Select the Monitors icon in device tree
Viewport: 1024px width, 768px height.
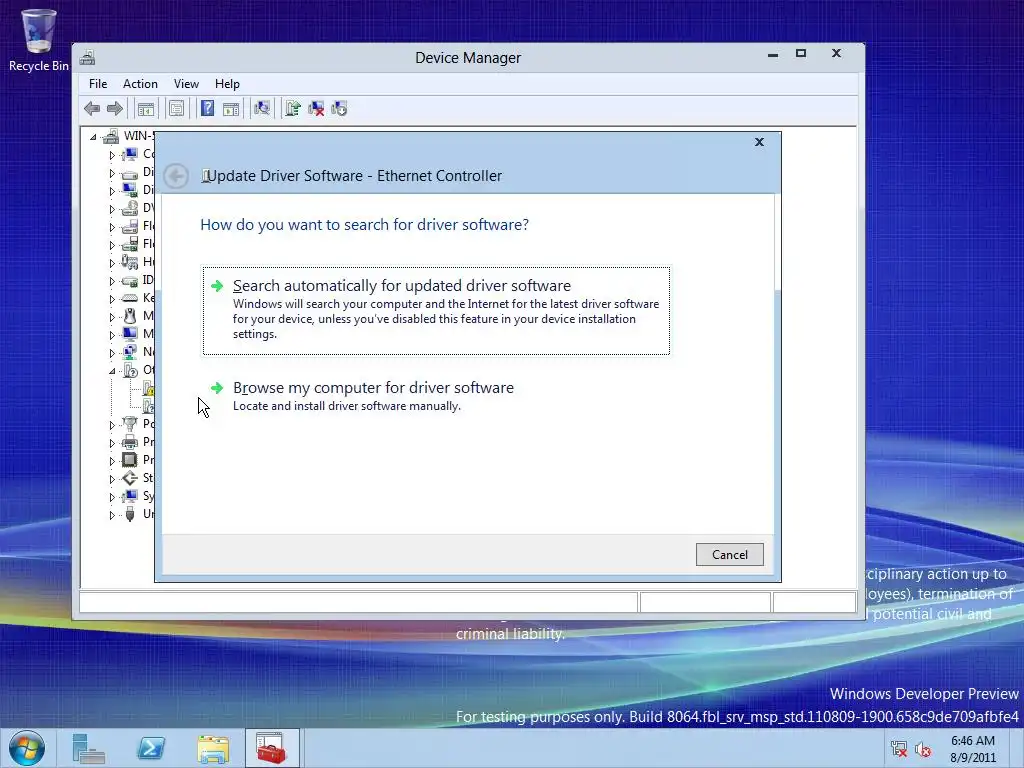click(x=130, y=334)
